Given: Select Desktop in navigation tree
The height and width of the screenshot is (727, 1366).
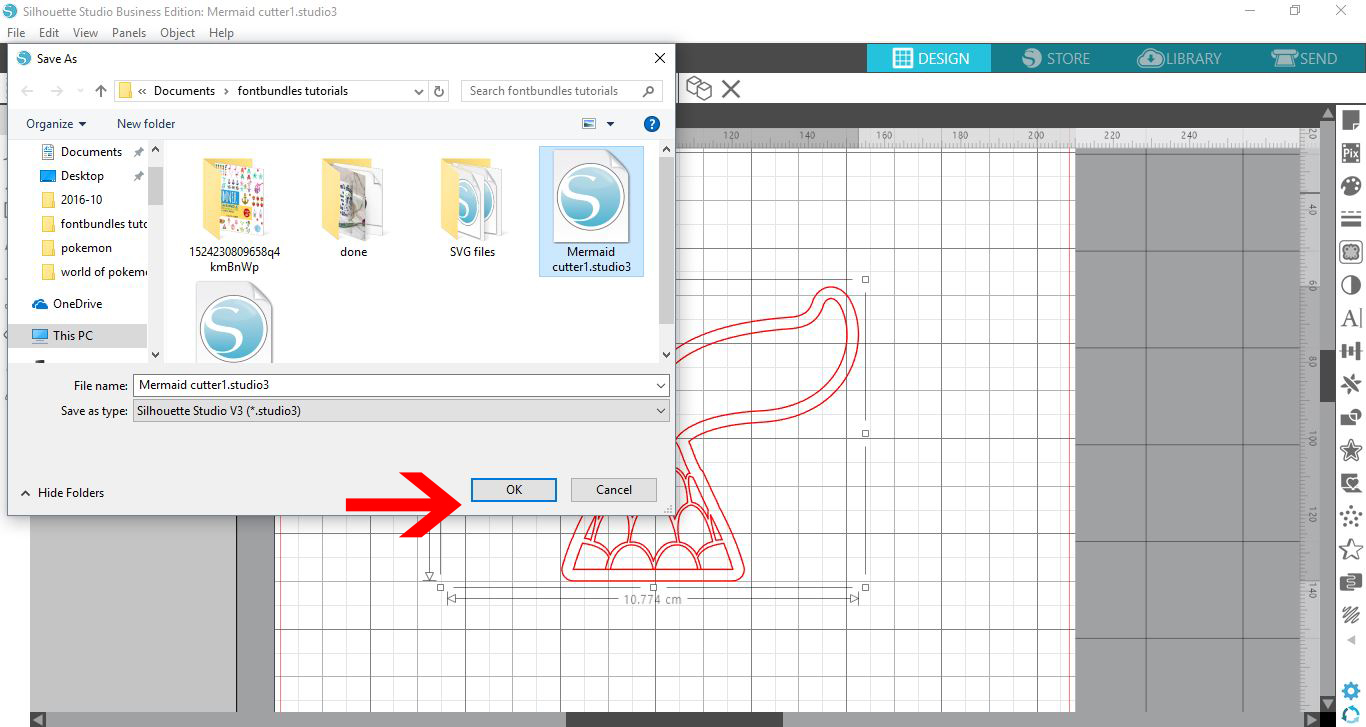Looking at the screenshot, I should (x=82, y=176).
